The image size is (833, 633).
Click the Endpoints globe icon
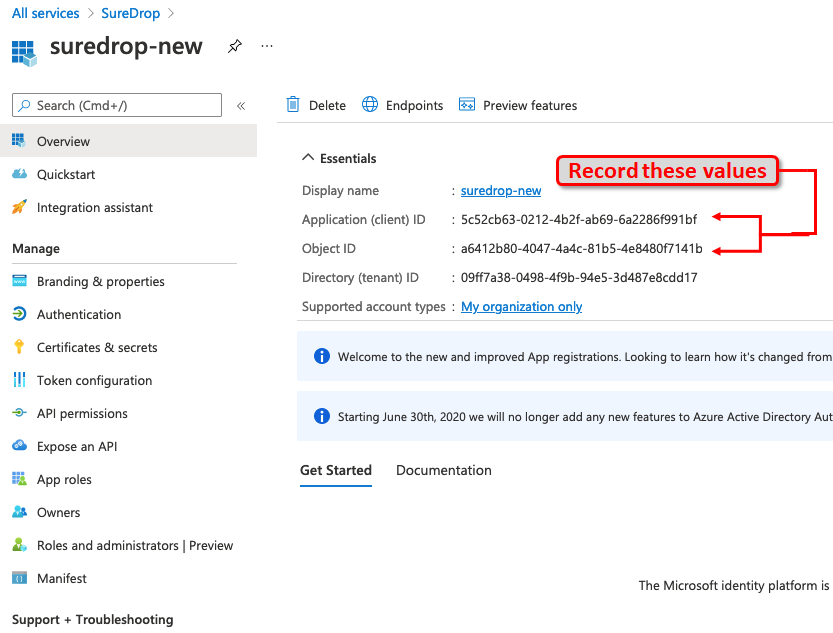[370, 105]
